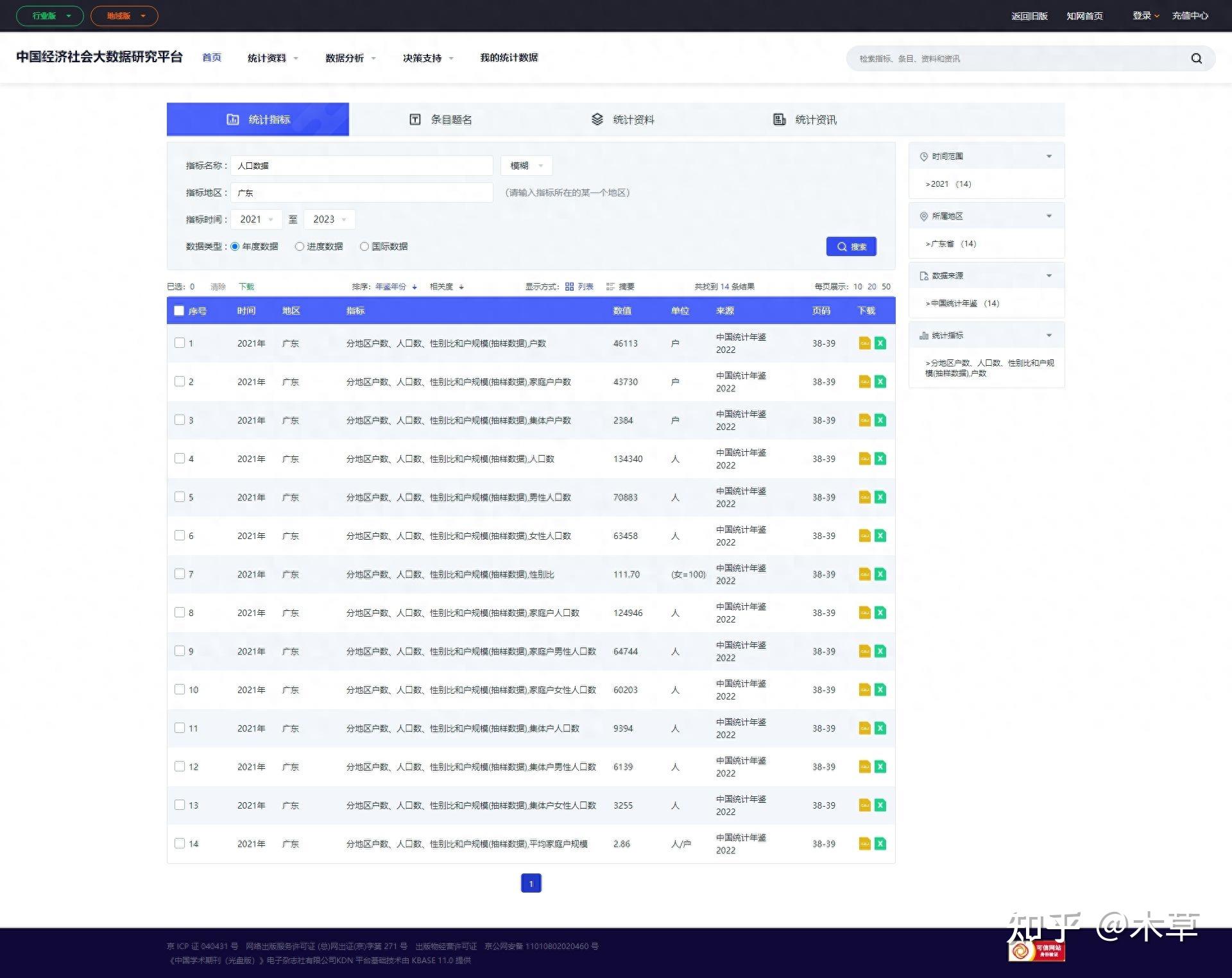The image size is (1232, 978).
Task: Click page number 1 pagination button
Action: (x=531, y=884)
